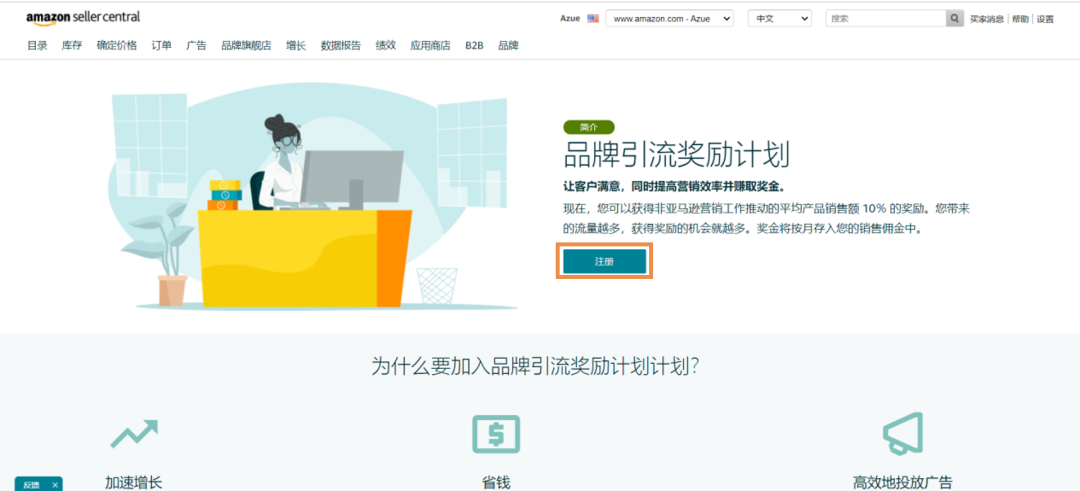Click the 注册 register button

click(x=604, y=262)
